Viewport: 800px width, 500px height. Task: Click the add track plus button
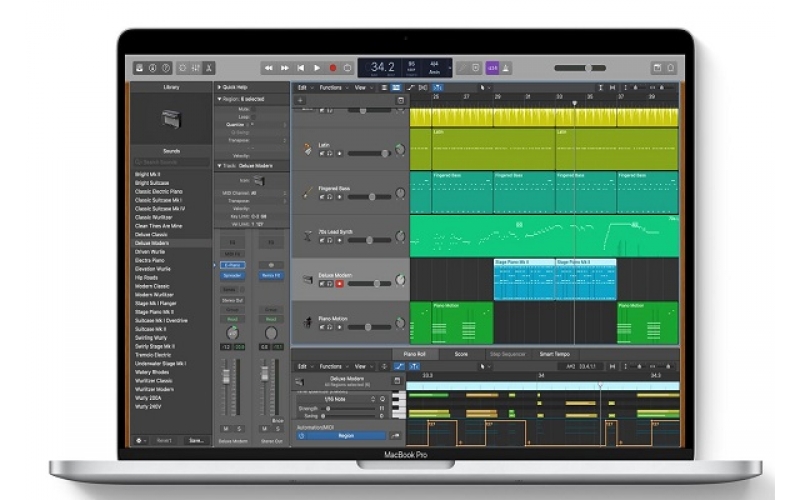pyautogui.click(x=300, y=101)
